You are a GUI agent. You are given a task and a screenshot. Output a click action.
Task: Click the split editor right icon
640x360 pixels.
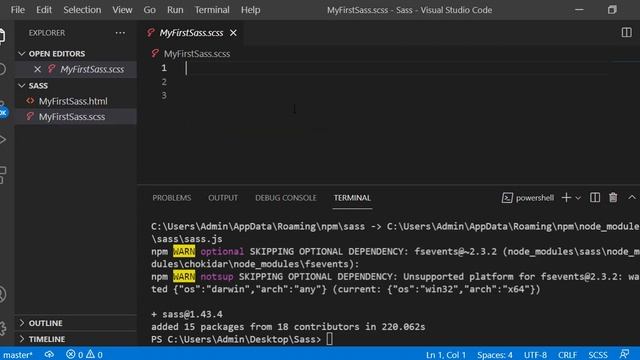[626, 32]
